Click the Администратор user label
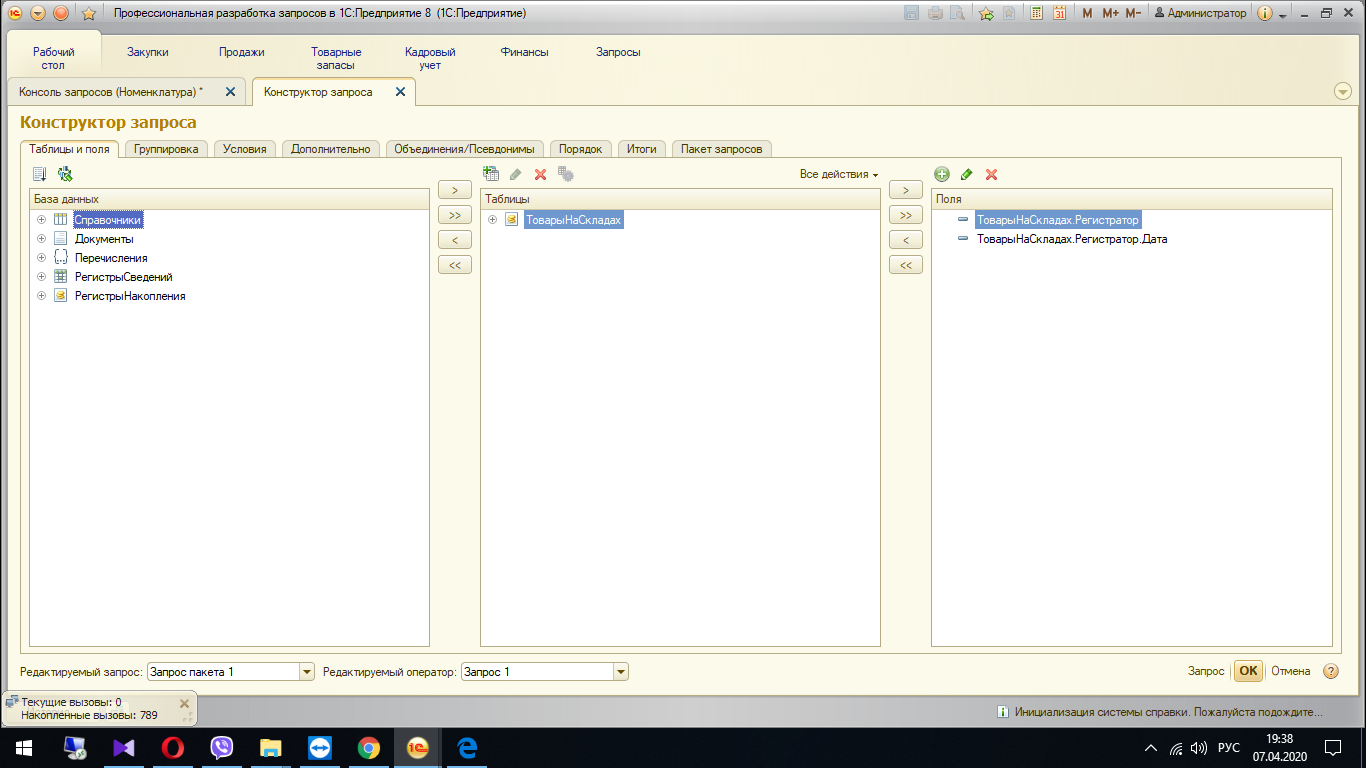 (1201, 13)
